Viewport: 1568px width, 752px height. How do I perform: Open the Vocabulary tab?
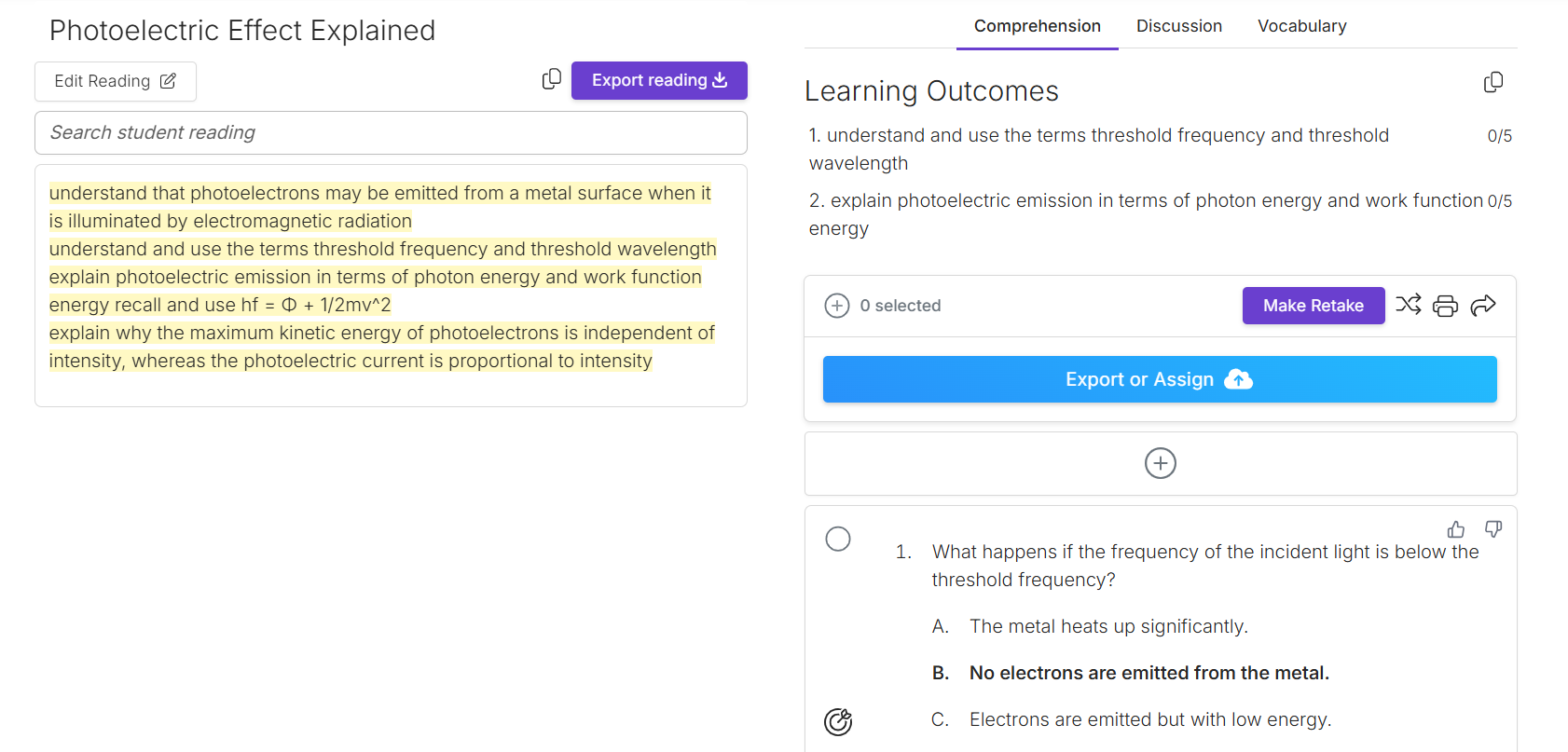coord(1301,26)
